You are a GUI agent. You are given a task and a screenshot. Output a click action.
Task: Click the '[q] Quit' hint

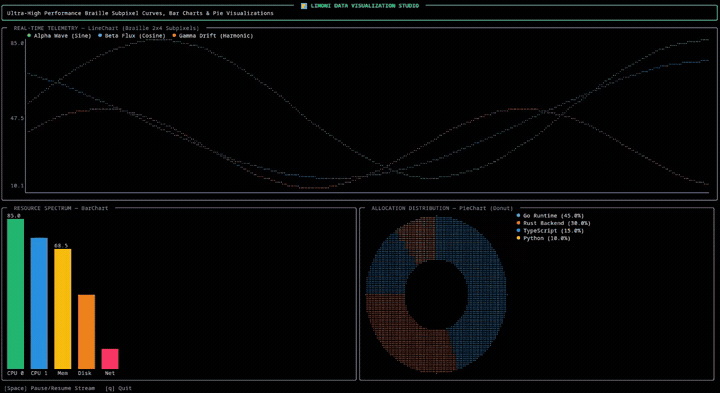(118, 388)
